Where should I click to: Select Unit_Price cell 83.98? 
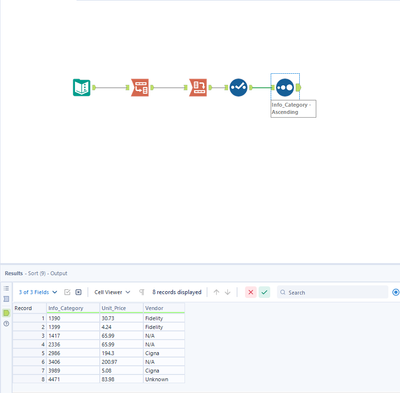(121, 379)
